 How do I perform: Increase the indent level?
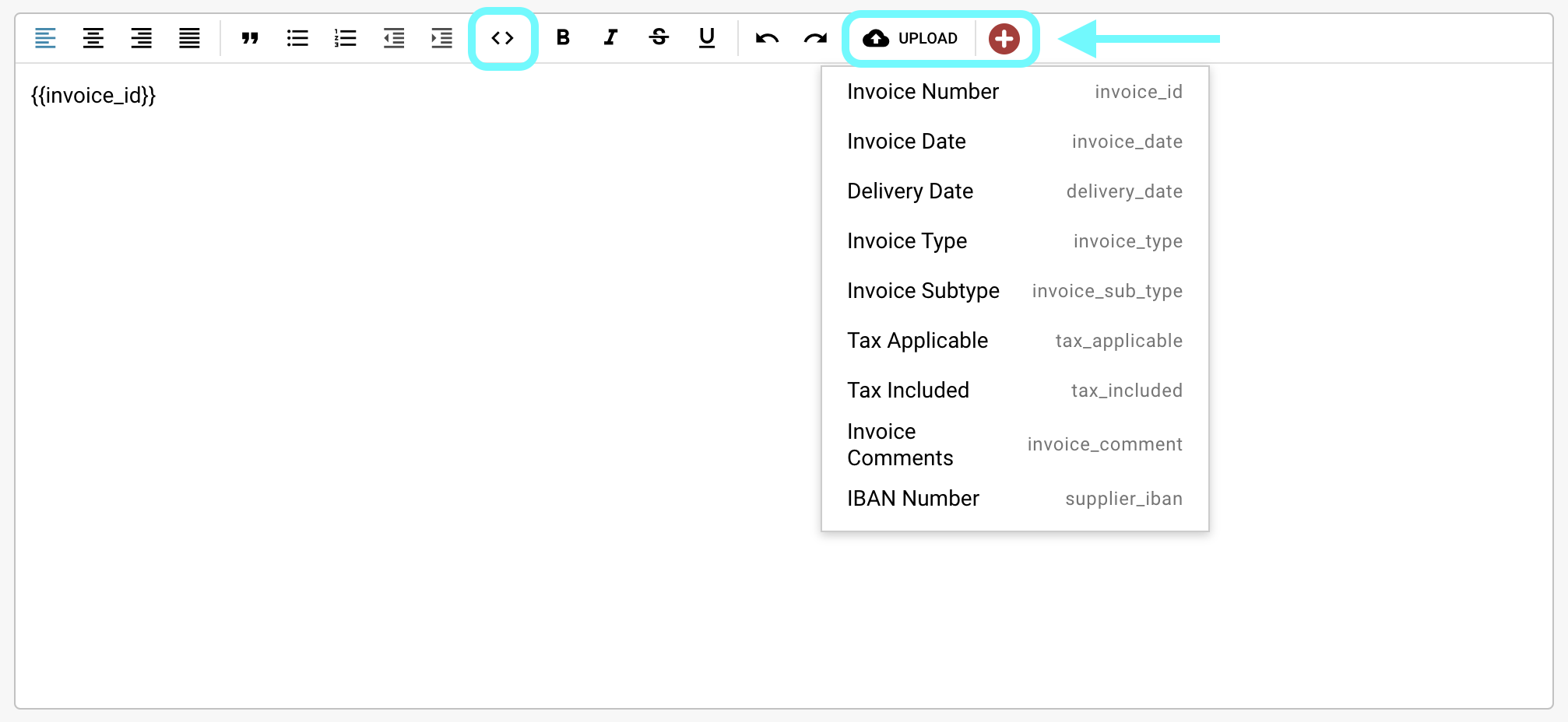click(441, 38)
